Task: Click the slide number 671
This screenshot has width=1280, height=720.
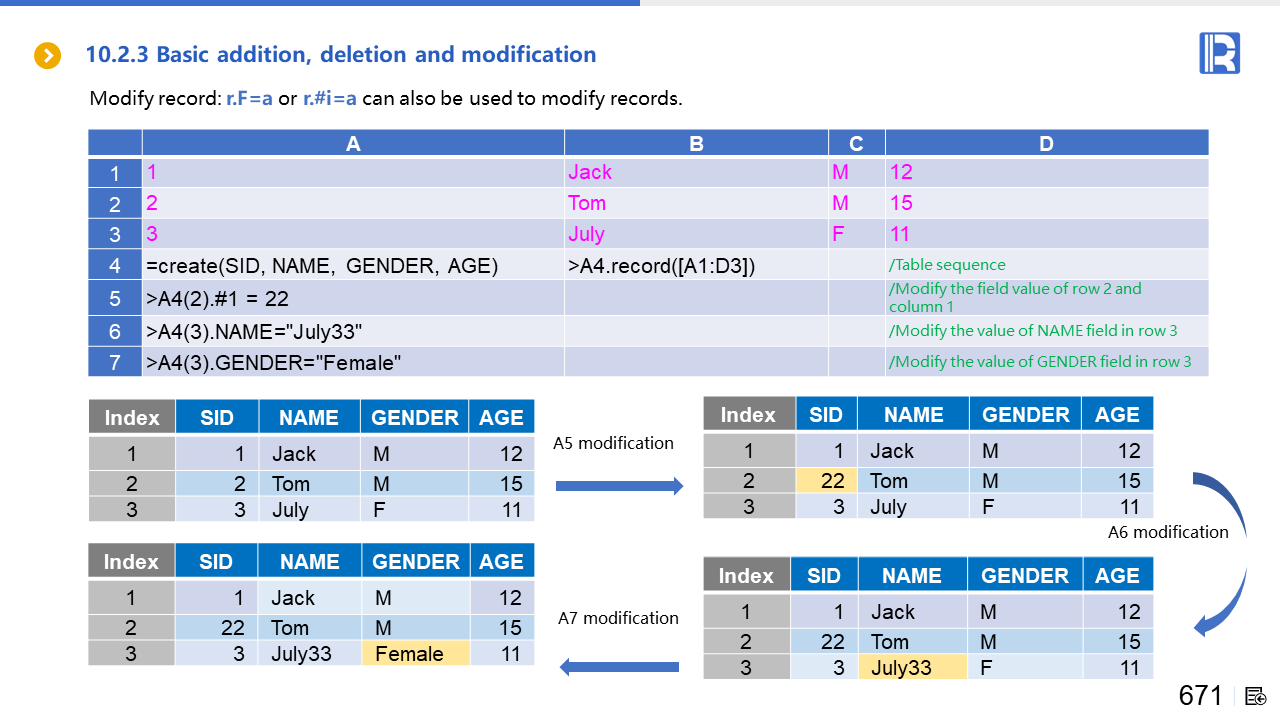Action: point(1200,695)
